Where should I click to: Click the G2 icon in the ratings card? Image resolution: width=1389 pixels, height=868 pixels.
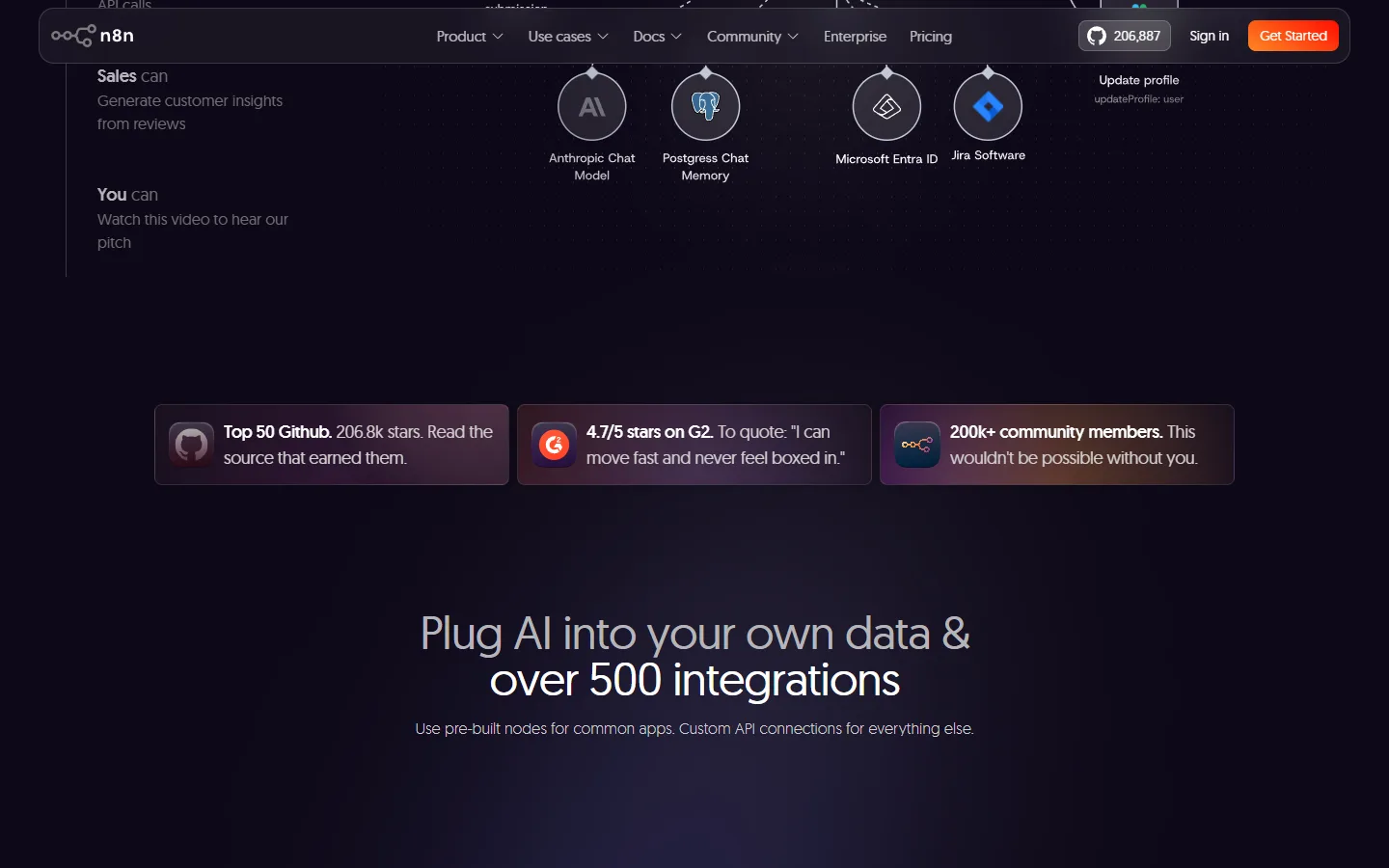(x=554, y=445)
